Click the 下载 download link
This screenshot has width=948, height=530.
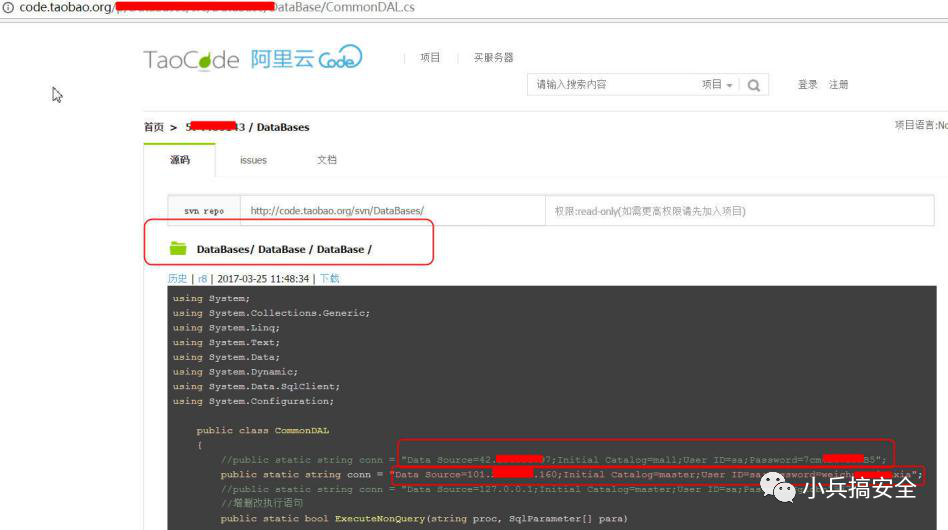tap(330, 279)
